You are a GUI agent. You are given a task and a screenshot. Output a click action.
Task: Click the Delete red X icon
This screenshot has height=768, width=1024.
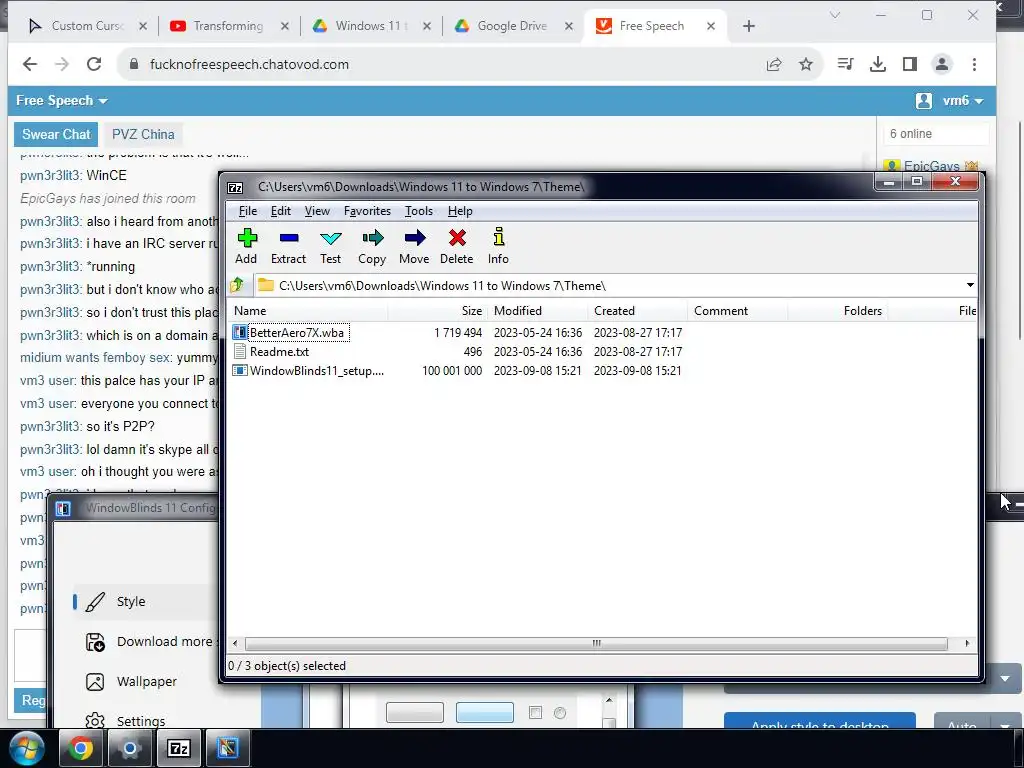(x=456, y=246)
